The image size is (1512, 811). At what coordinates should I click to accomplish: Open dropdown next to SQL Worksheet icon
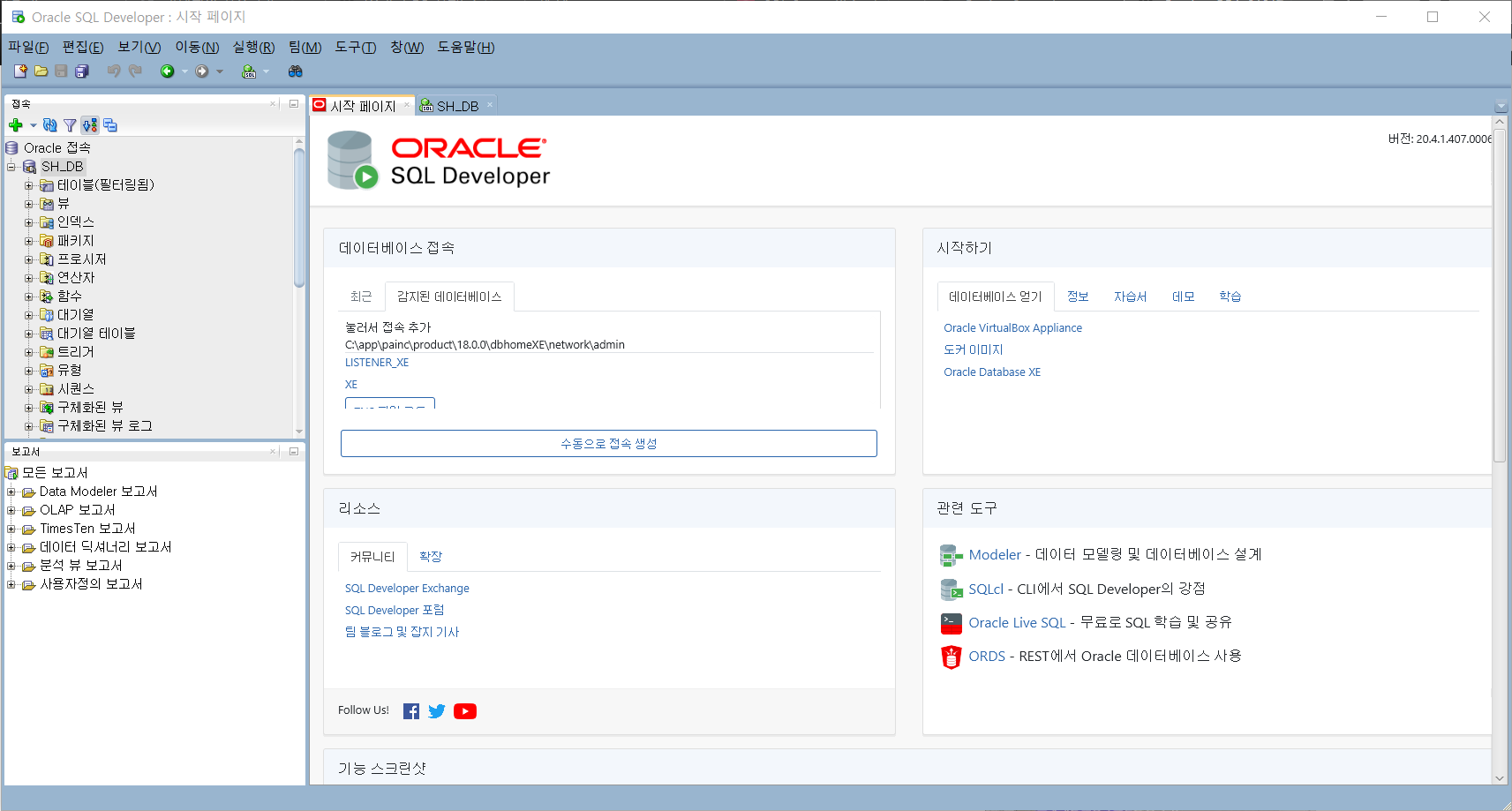point(266,71)
